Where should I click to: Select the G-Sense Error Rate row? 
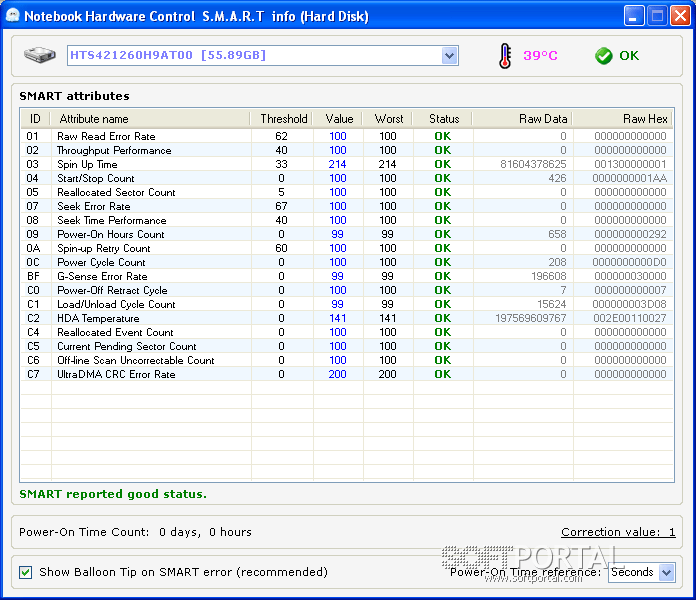click(347, 276)
